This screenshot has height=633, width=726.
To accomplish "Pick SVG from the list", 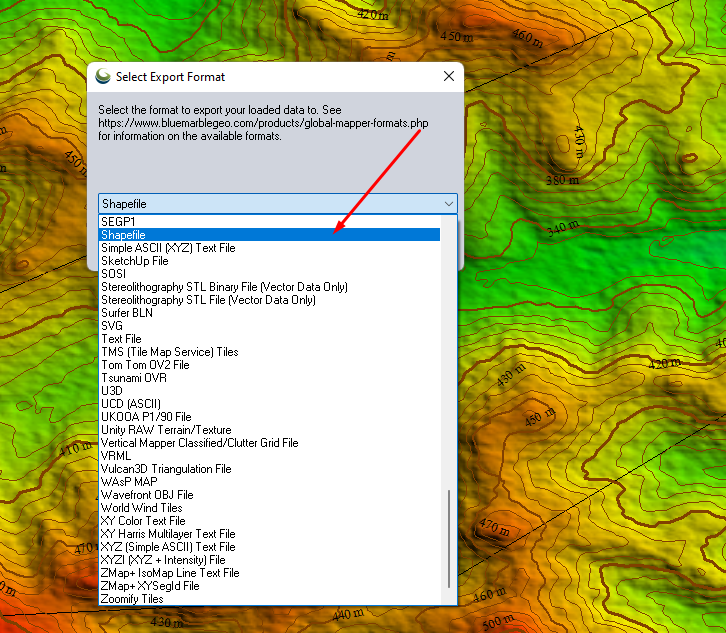I will tap(270, 326).
